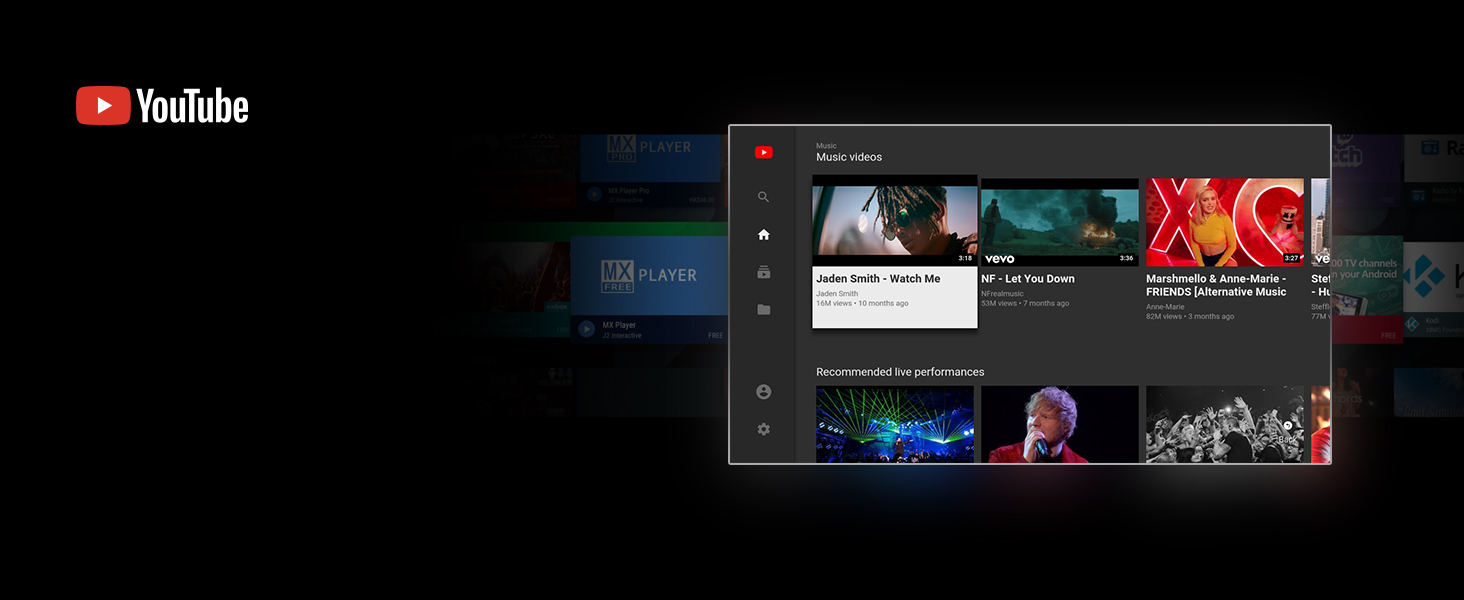The height and width of the screenshot is (600, 1464).
Task: Go to Home using the house icon
Action: tap(763, 235)
